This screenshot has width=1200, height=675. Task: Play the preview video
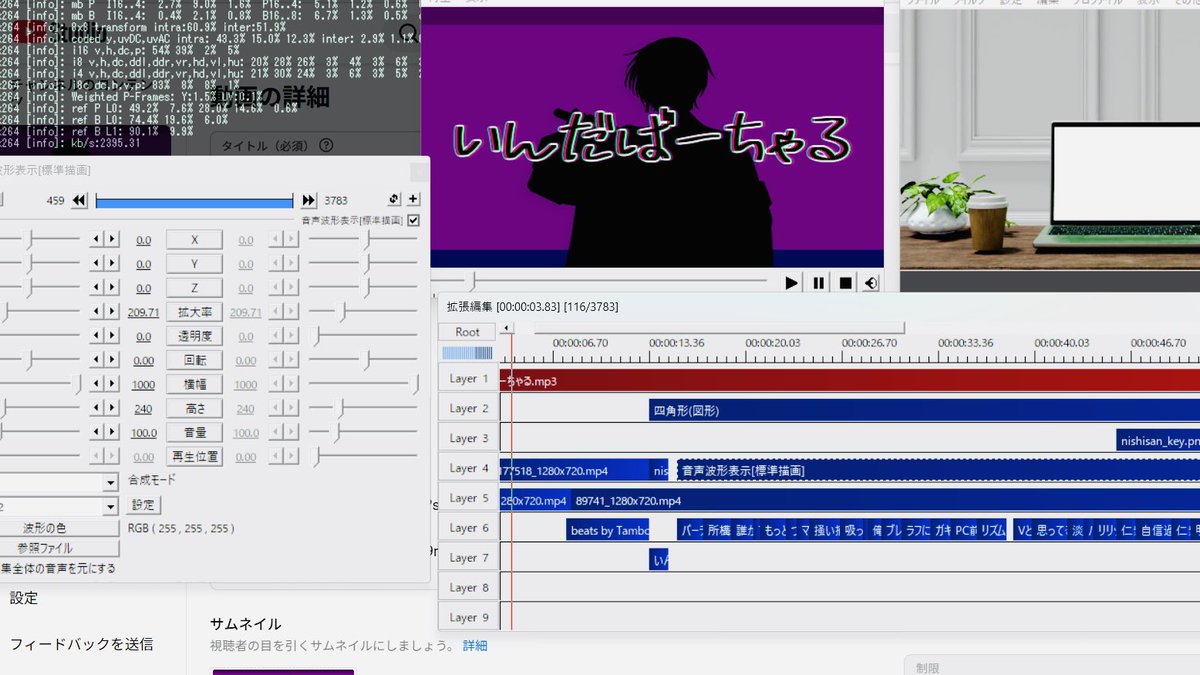pyautogui.click(x=792, y=283)
